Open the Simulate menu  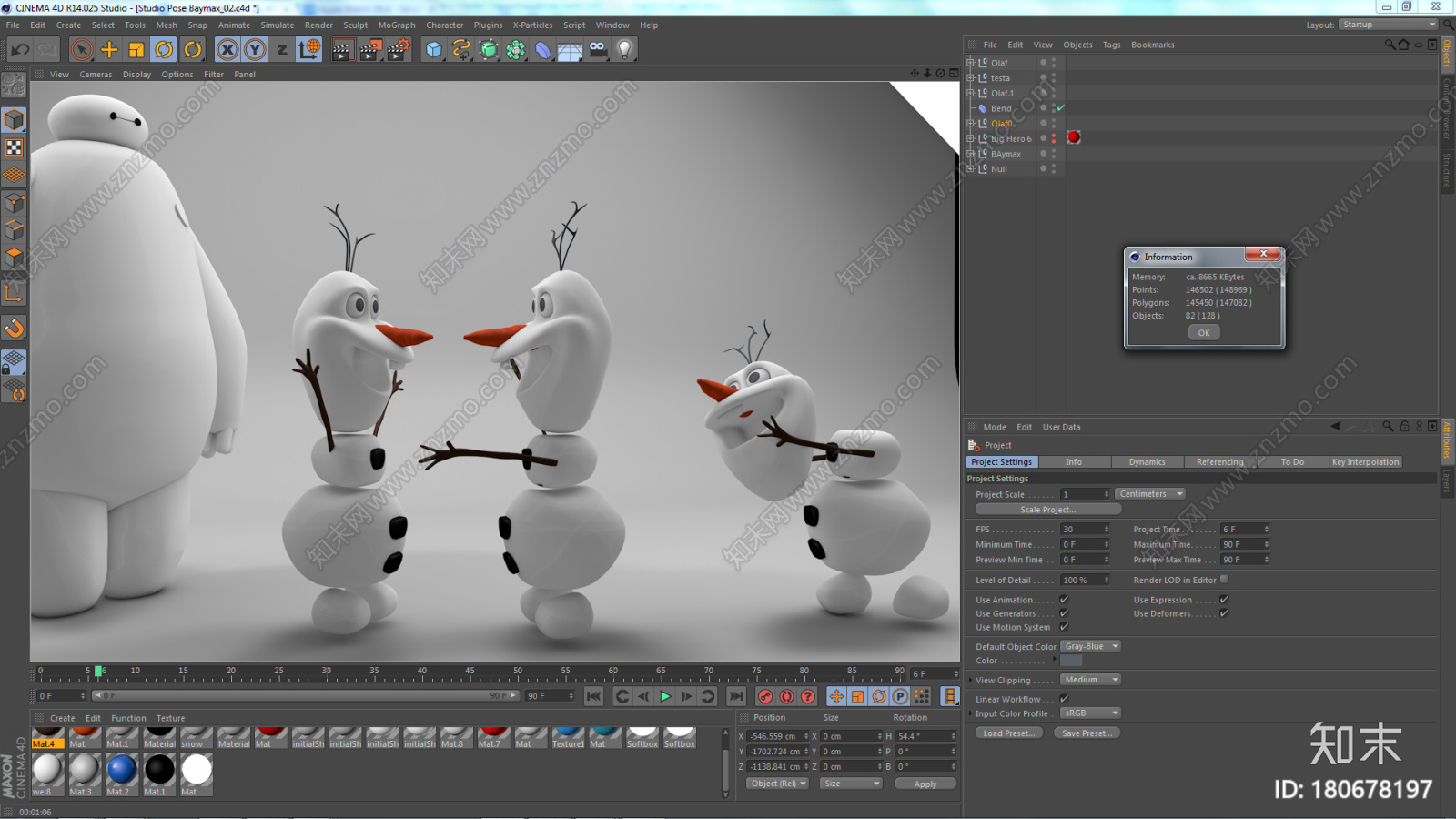click(278, 25)
